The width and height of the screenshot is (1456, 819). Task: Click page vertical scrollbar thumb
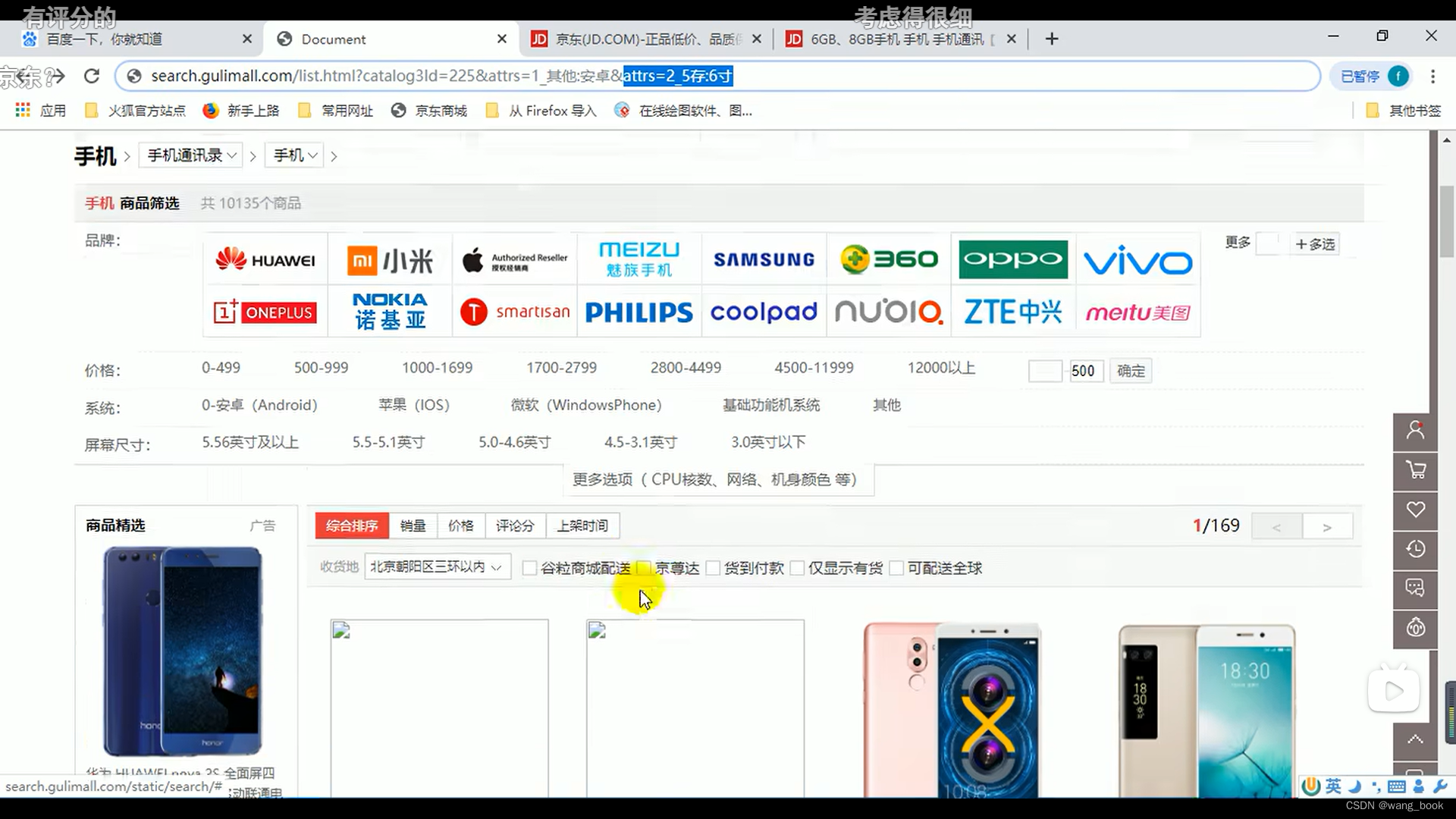1446,221
